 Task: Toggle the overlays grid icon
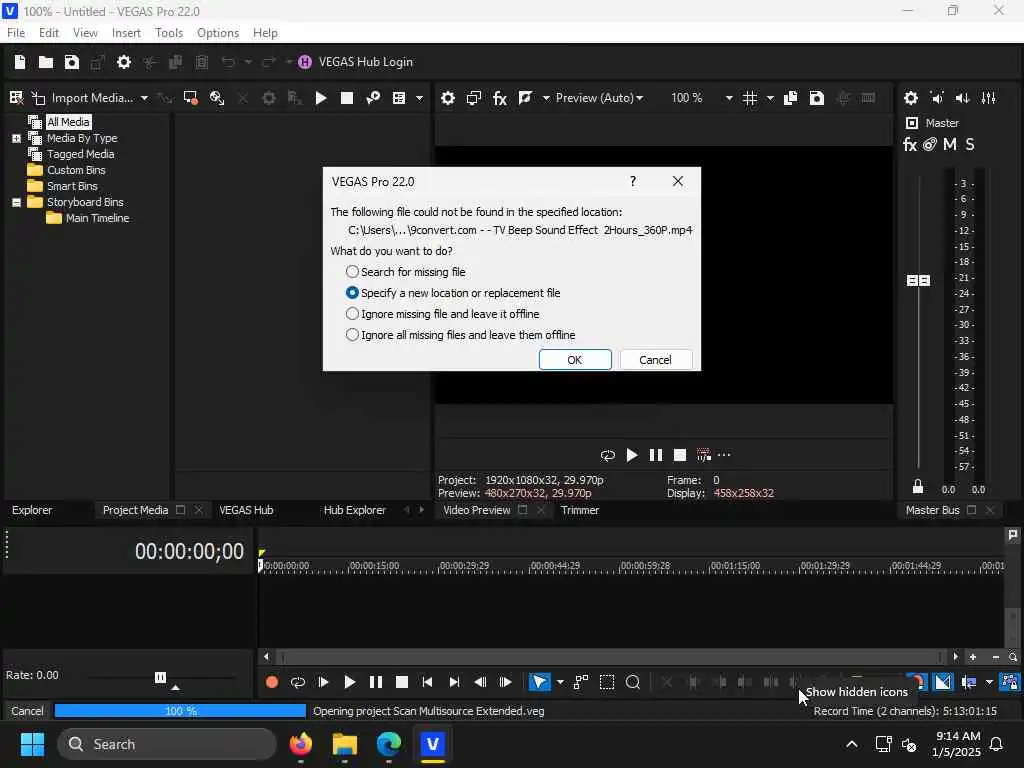[x=750, y=98]
